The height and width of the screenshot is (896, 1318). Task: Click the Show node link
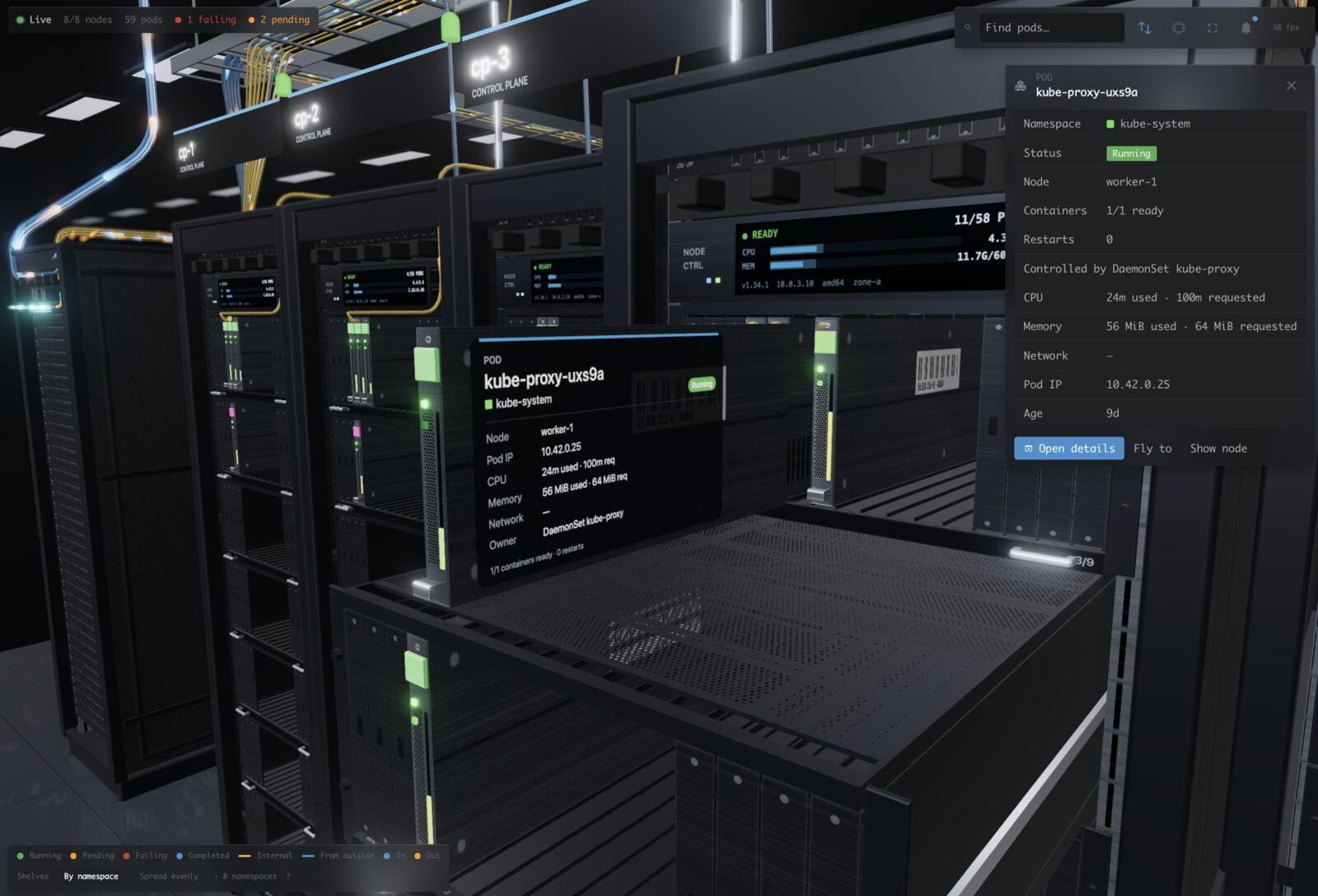coord(1218,448)
